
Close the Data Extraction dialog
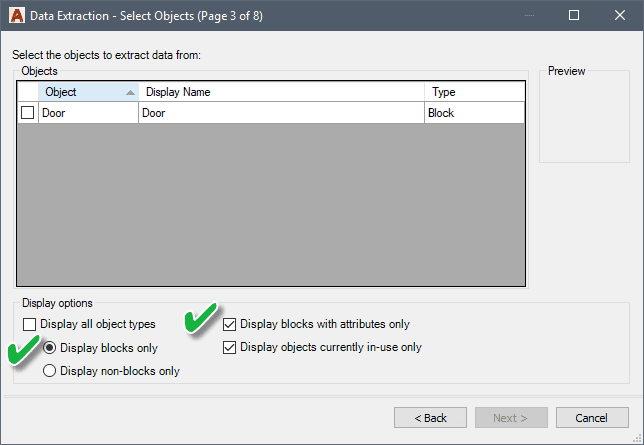pos(620,16)
